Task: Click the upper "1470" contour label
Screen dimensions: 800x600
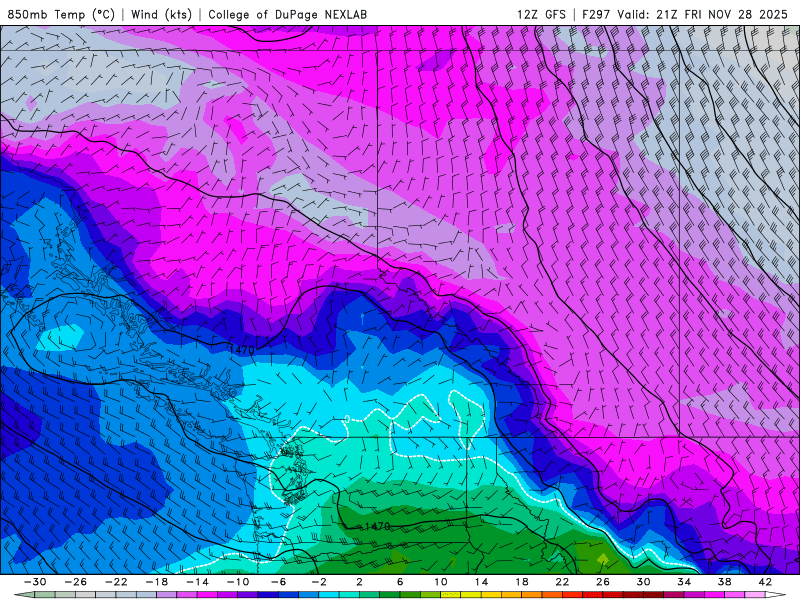Action: tap(242, 349)
